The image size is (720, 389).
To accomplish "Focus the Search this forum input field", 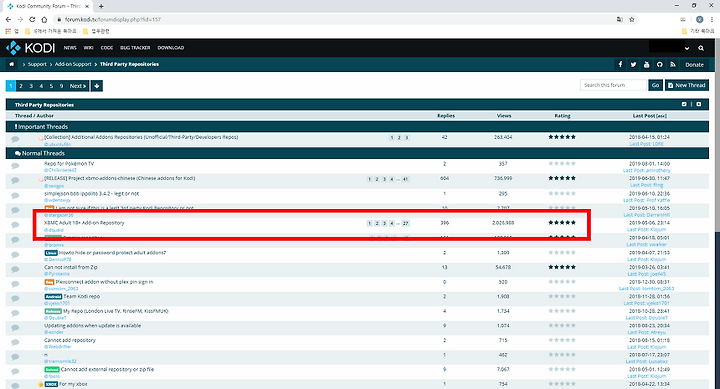I will pos(613,85).
